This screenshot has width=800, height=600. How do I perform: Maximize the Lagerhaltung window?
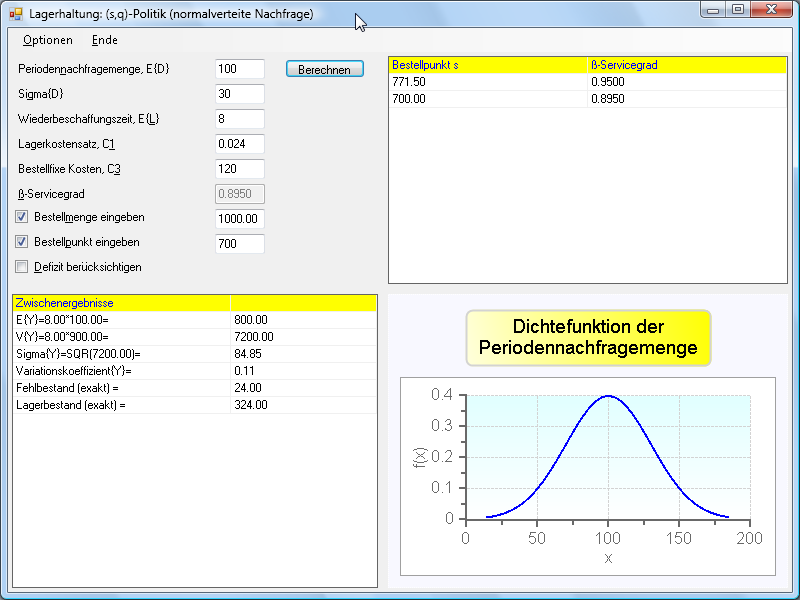[x=738, y=10]
